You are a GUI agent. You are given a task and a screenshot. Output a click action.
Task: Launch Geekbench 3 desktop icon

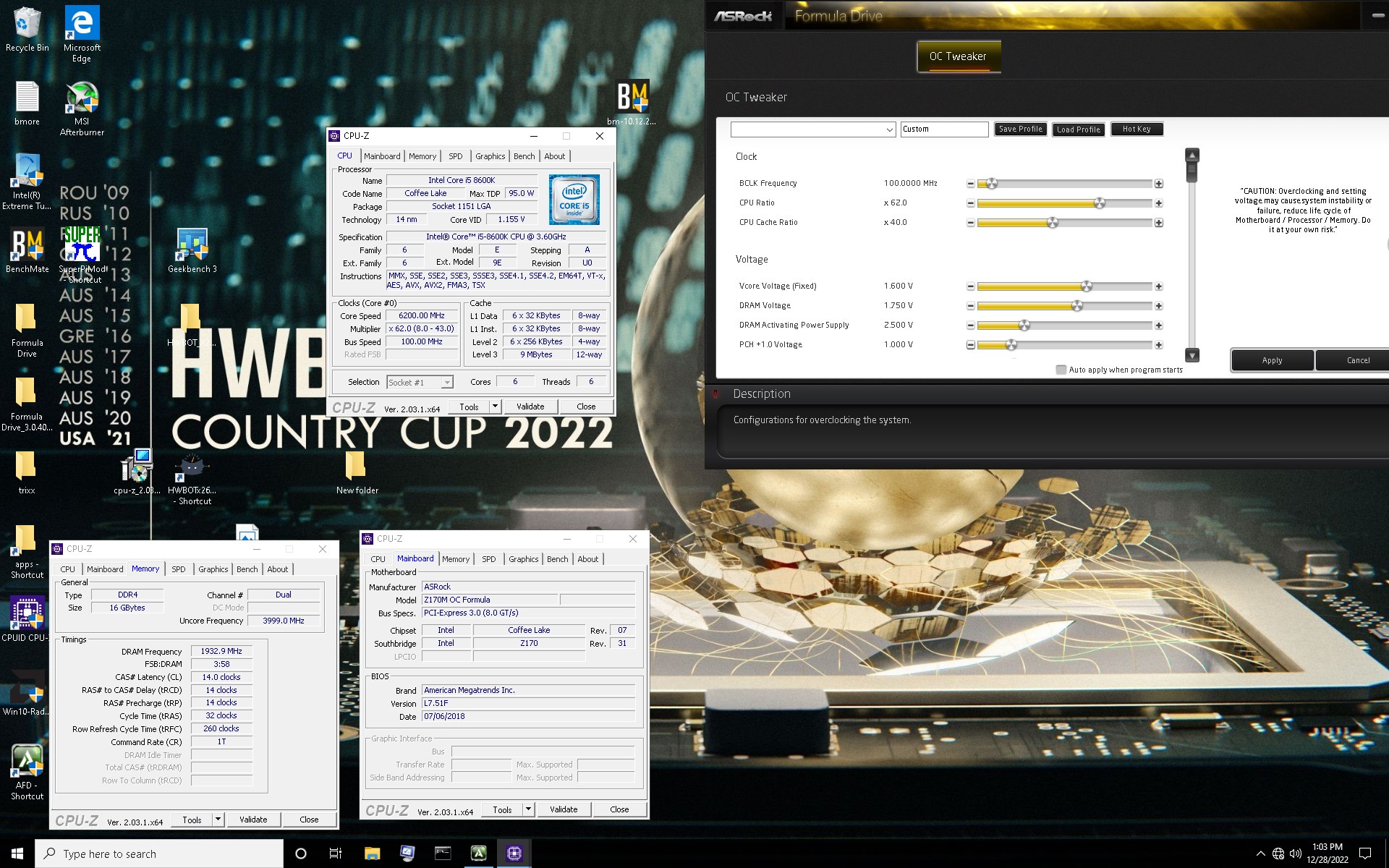pyautogui.click(x=192, y=251)
